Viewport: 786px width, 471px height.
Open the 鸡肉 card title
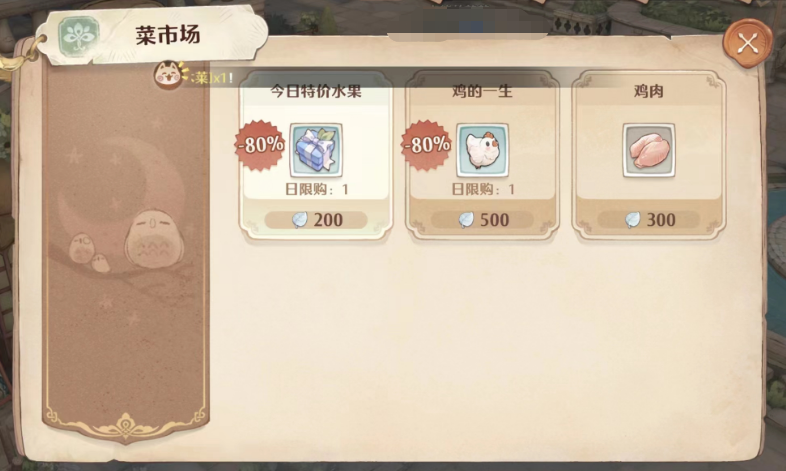click(649, 91)
